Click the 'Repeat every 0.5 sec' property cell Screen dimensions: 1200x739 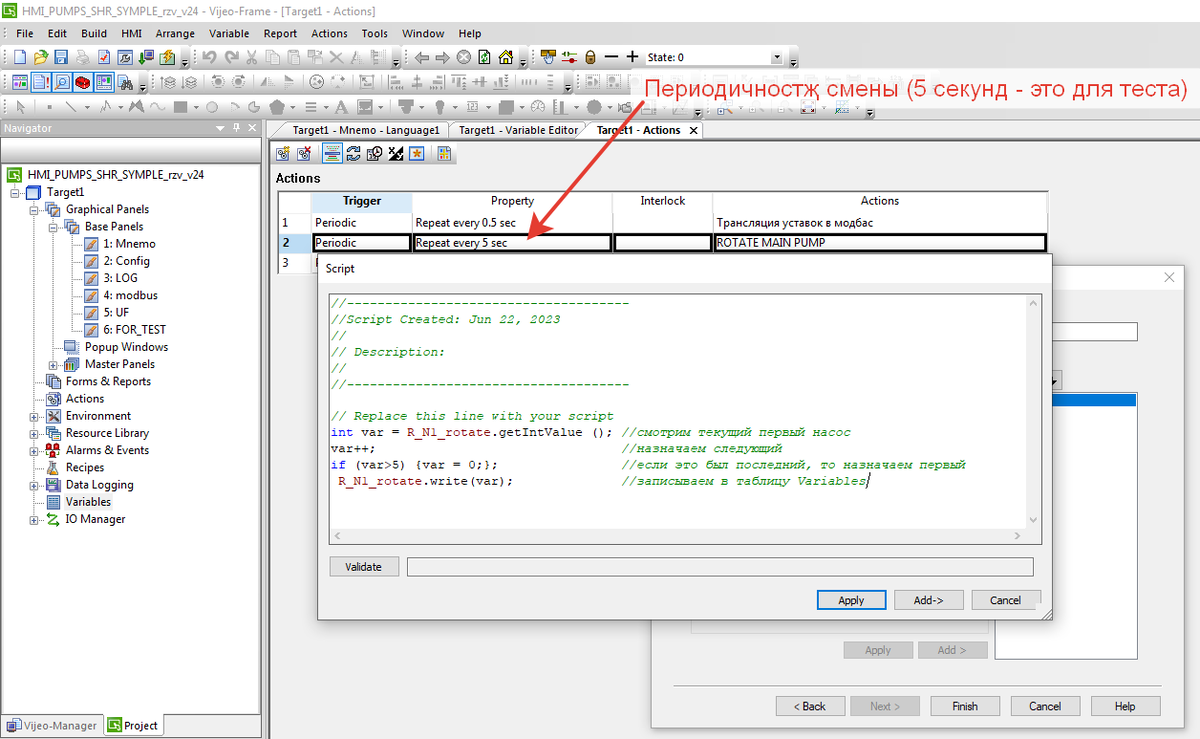[x=512, y=223]
